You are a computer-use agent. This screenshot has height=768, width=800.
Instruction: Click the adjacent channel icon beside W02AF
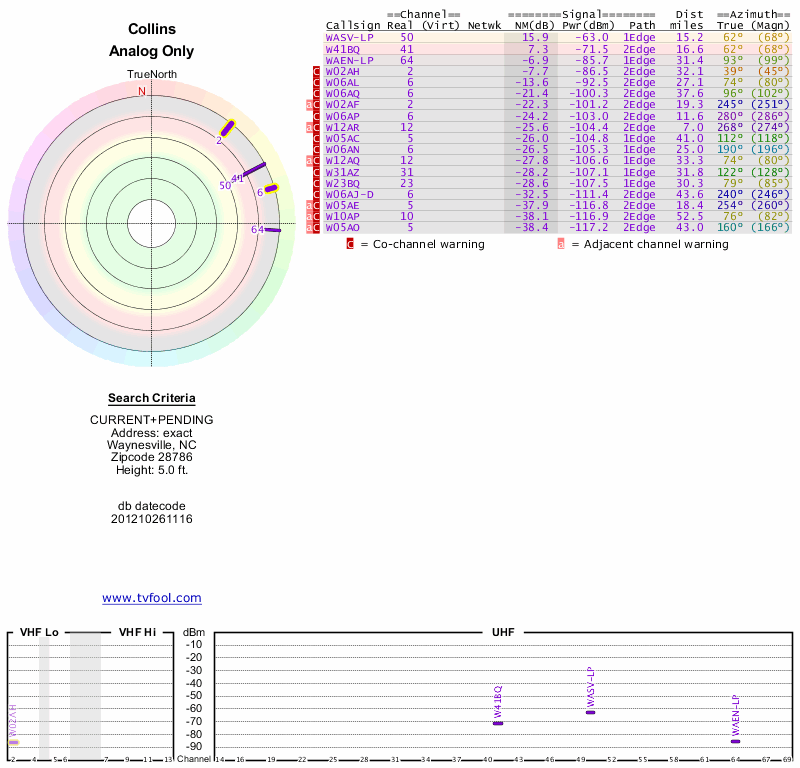(309, 105)
